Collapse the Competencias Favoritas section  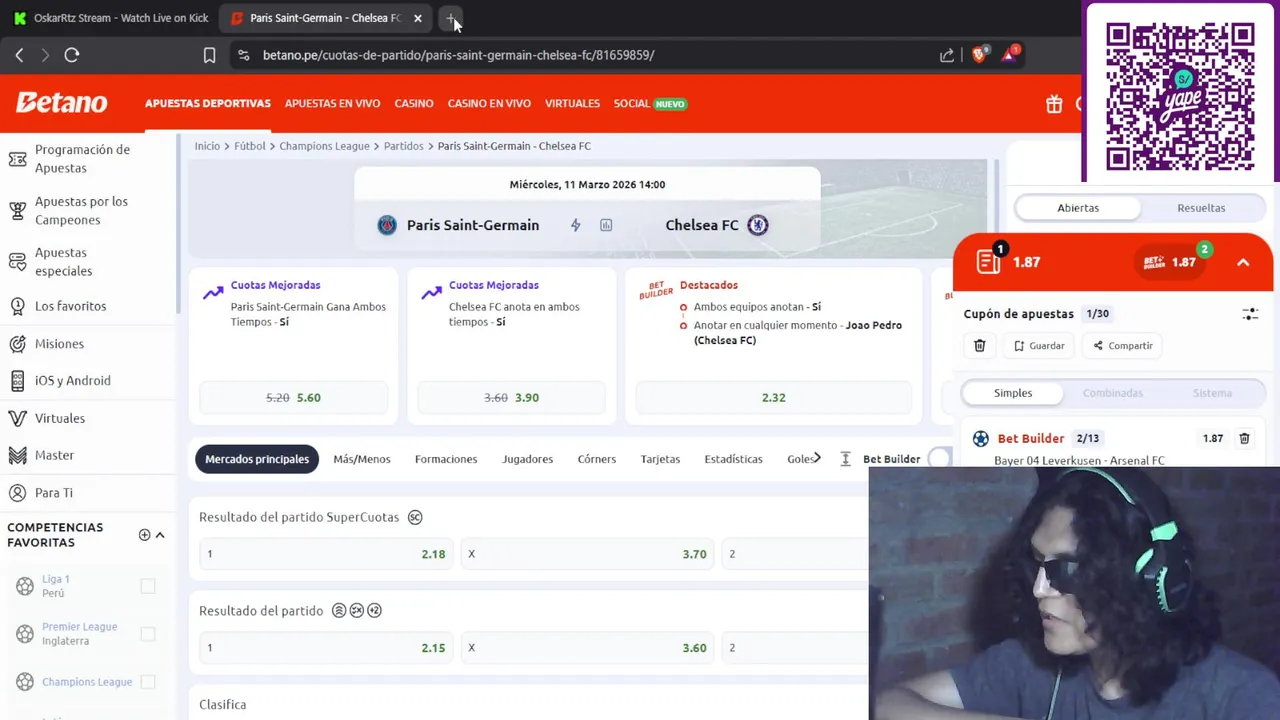(160, 535)
